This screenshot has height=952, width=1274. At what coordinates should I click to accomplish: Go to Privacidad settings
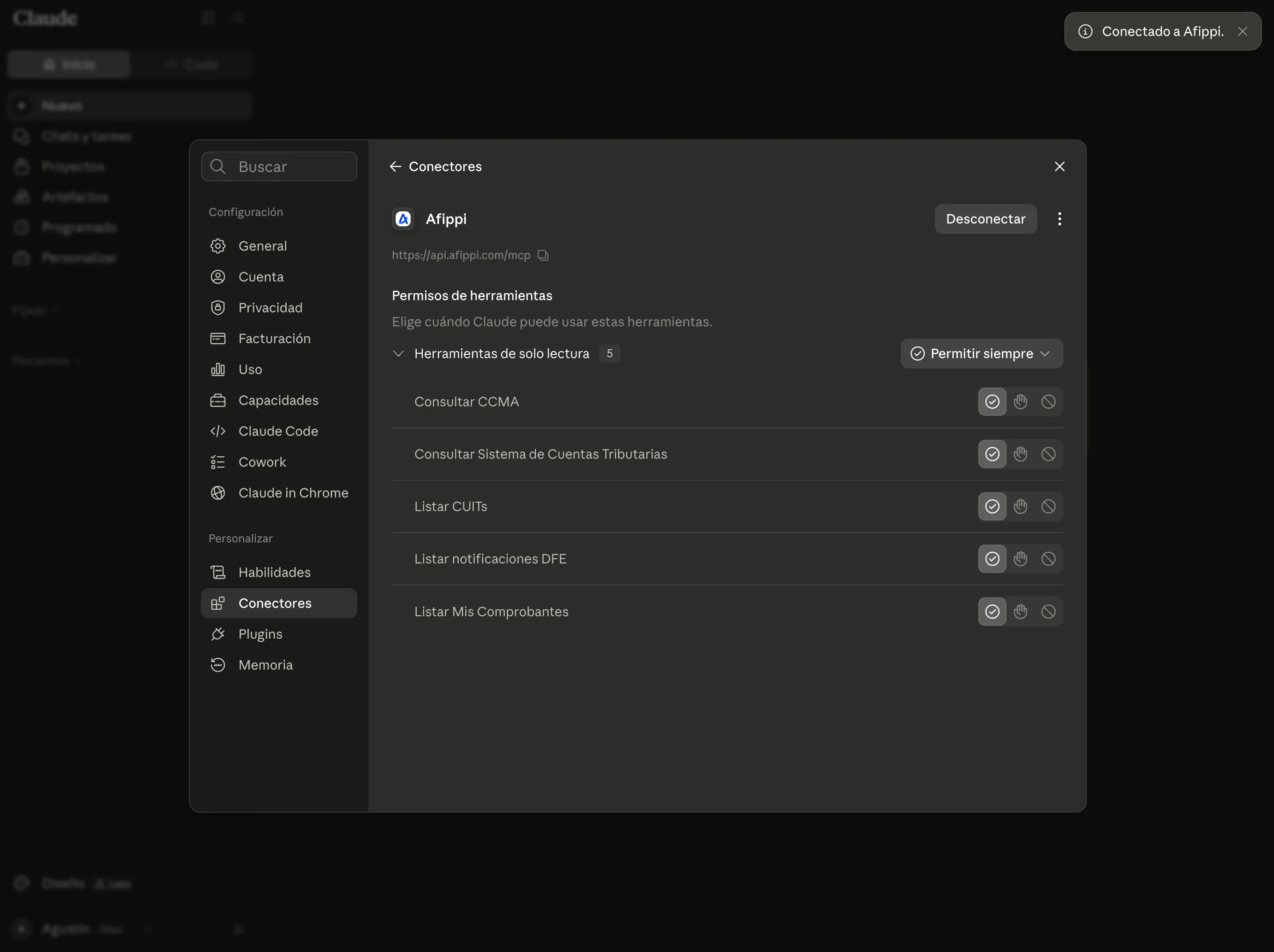[x=279, y=308]
